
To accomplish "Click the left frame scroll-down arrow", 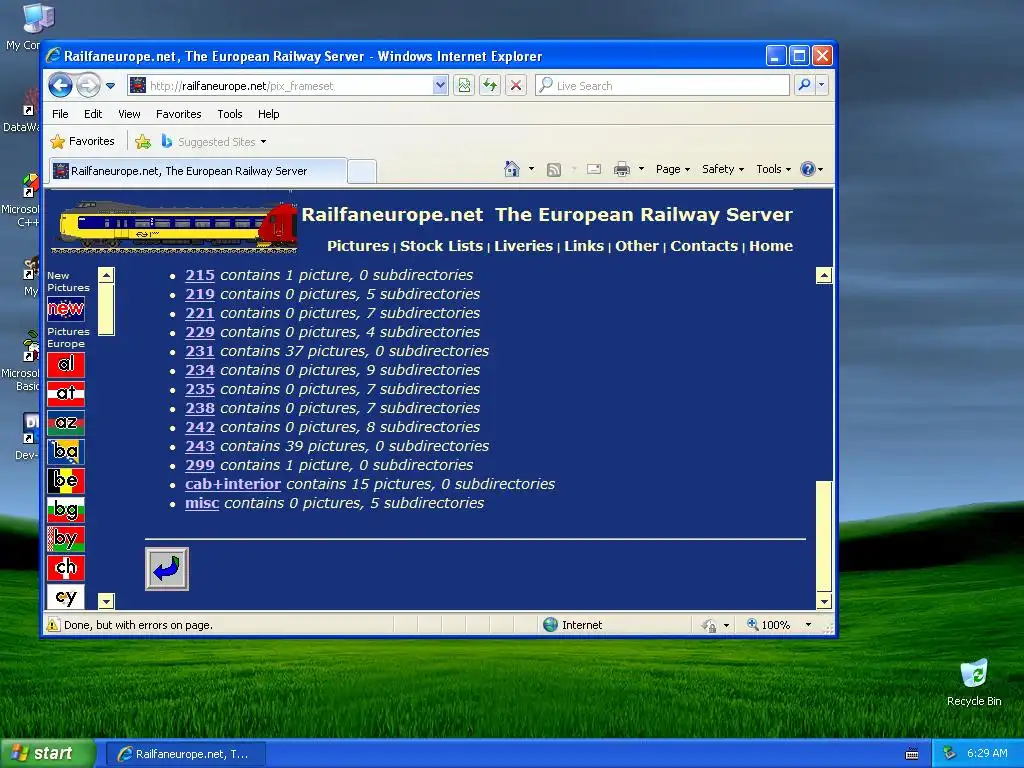I will pyautogui.click(x=106, y=601).
